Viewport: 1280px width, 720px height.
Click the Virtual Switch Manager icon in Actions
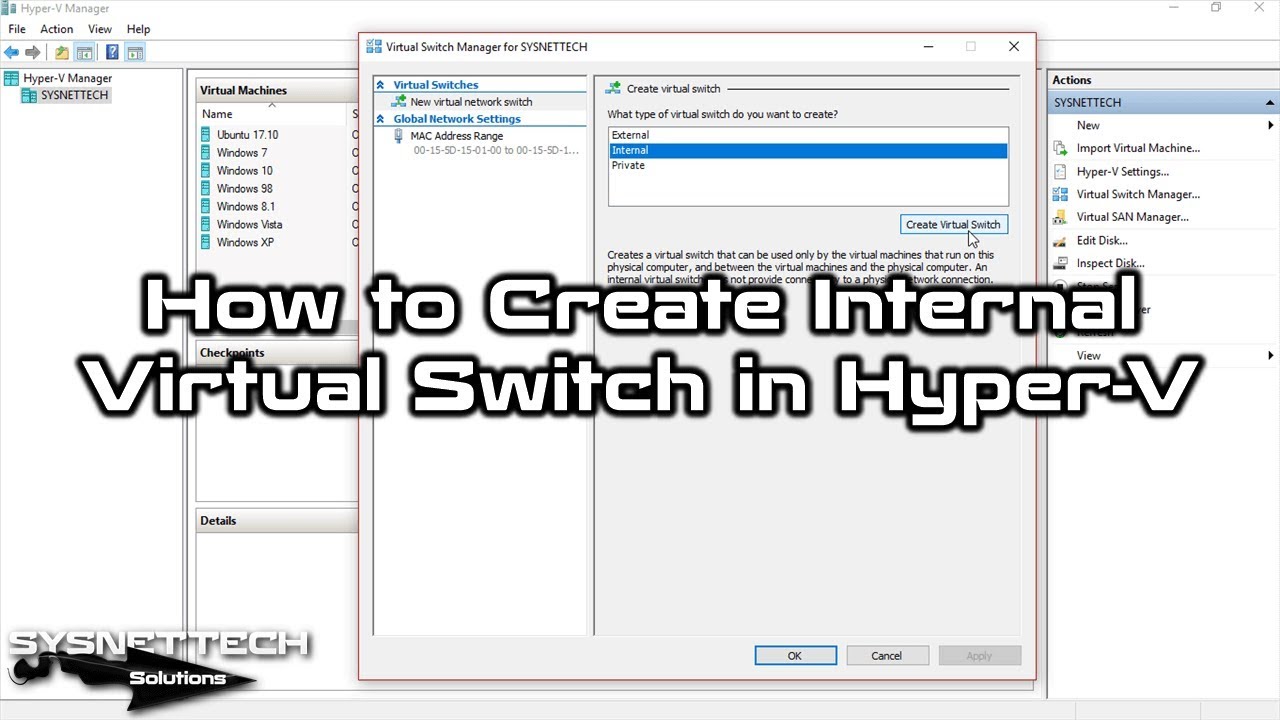pos(1060,194)
